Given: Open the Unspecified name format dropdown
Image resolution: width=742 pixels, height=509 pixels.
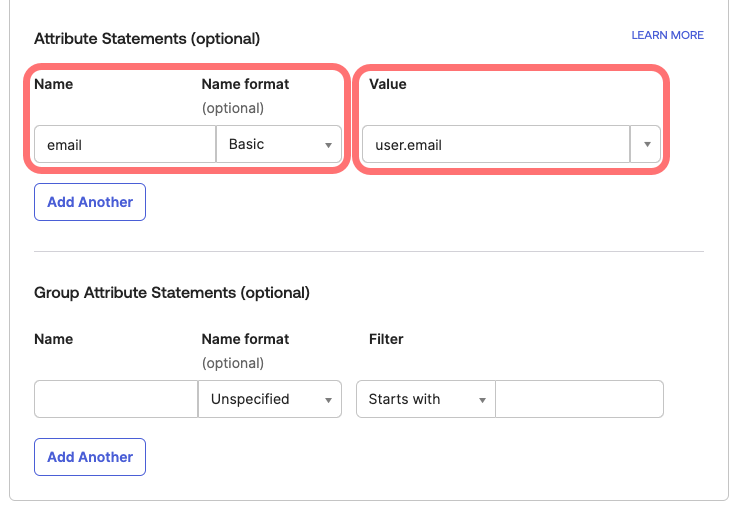Looking at the screenshot, I should [262, 399].
